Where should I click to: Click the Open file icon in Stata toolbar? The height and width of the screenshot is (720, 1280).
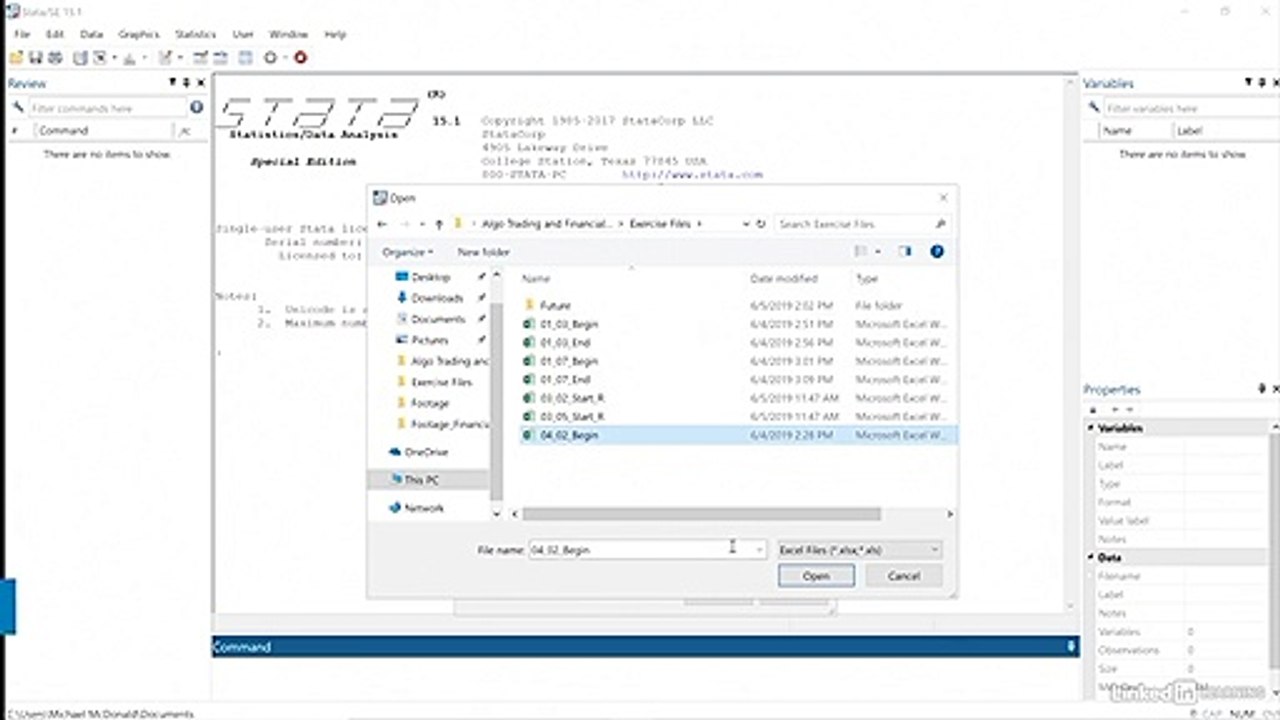[16, 58]
